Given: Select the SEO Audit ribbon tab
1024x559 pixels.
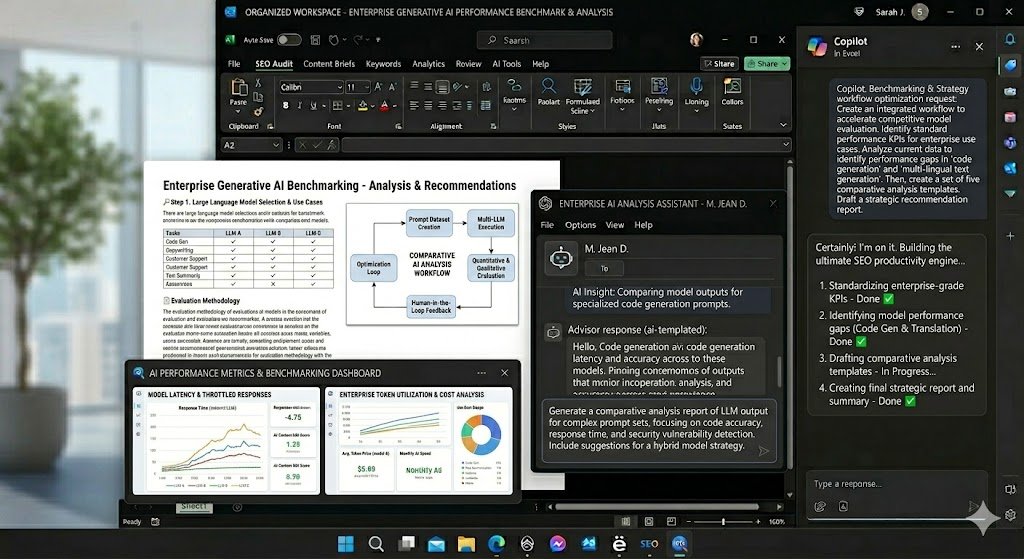Looking at the screenshot, I should point(274,64).
